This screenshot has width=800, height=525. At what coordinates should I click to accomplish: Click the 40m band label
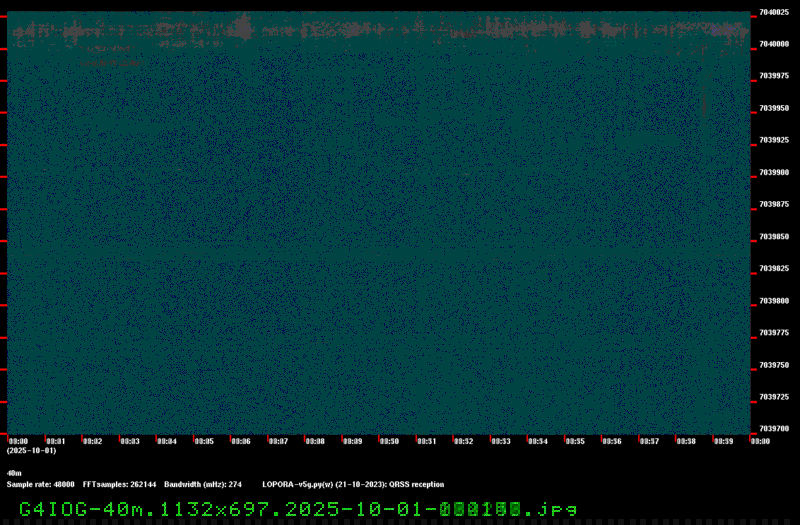[14, 473]
